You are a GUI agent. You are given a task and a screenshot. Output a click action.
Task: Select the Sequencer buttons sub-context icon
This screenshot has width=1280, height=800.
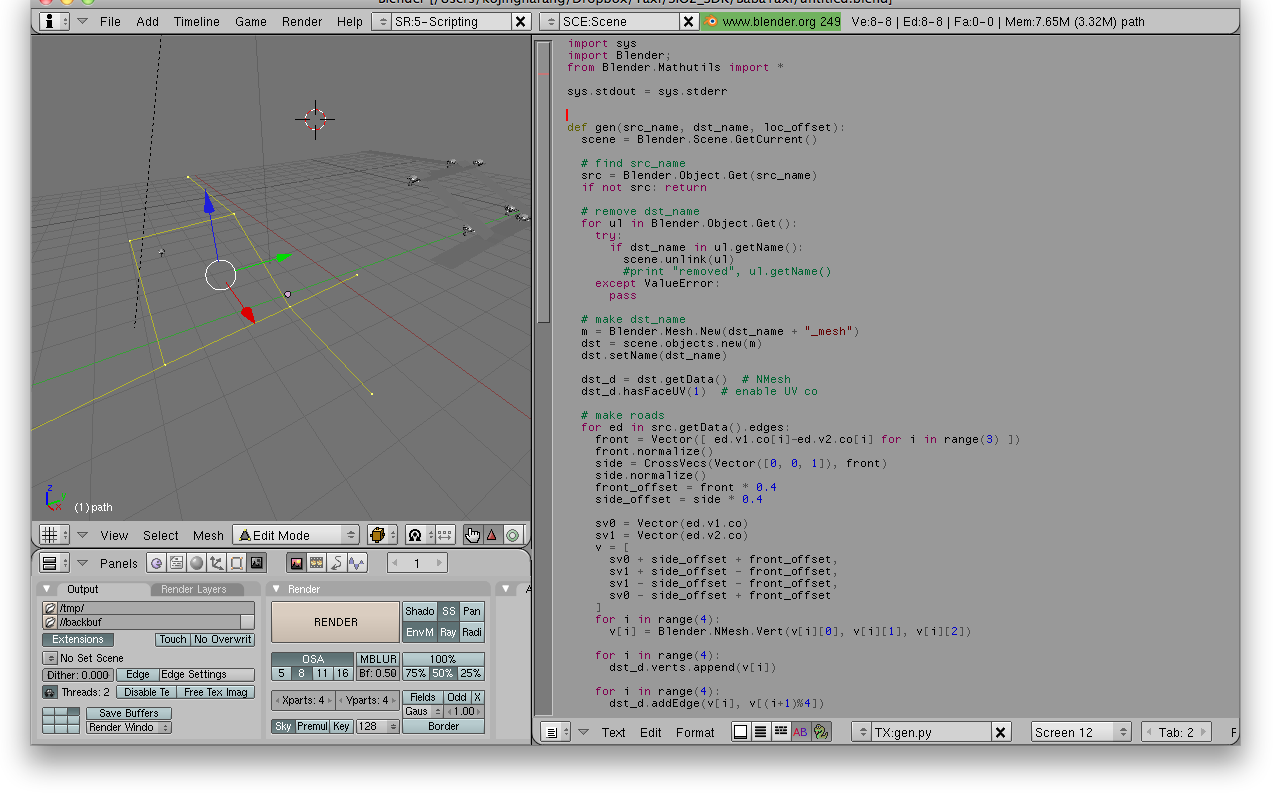(316, 563)
